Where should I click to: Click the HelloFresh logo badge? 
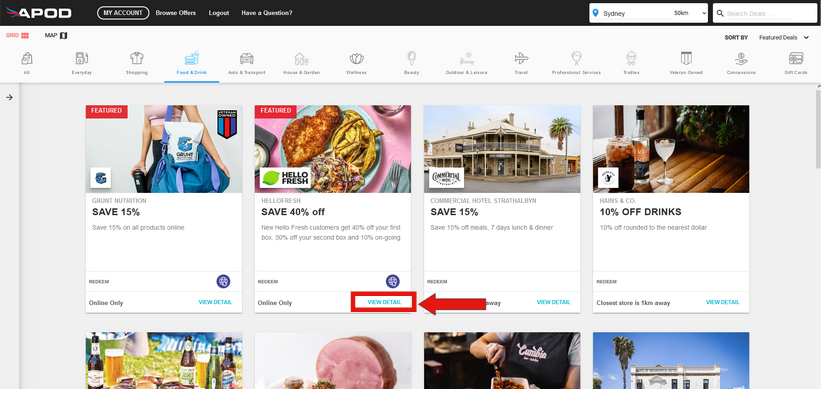click(285, 178)
